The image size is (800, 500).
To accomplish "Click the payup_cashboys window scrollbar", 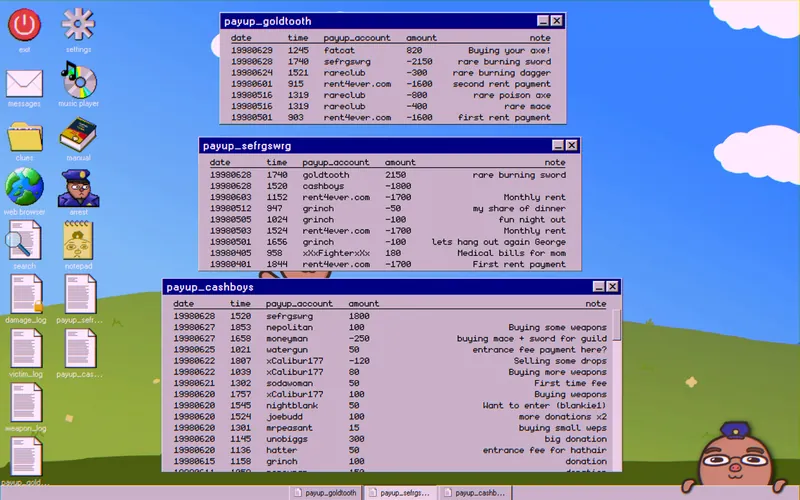I will coord(617,324).
